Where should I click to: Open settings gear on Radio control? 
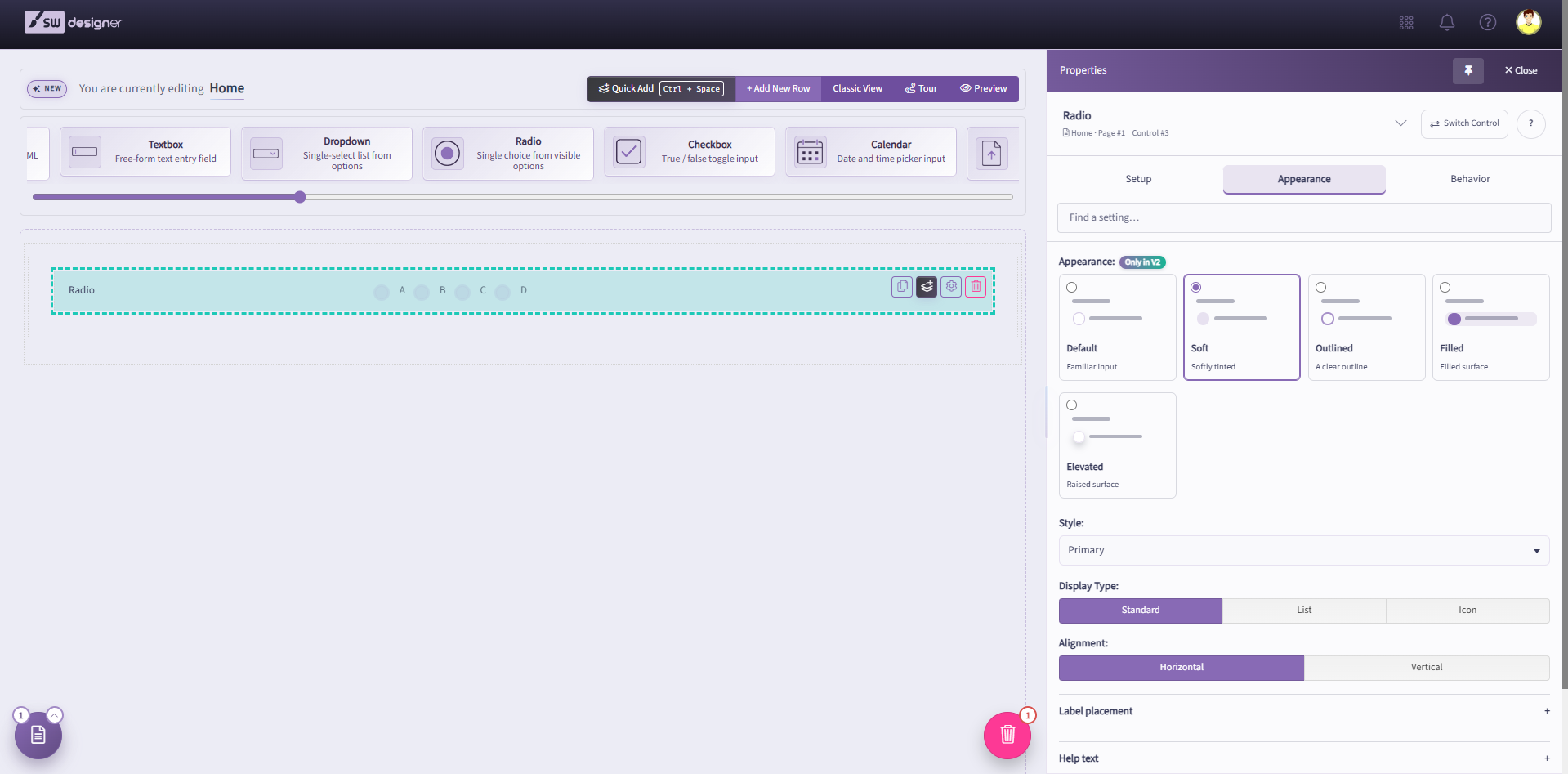coord(951,287)
